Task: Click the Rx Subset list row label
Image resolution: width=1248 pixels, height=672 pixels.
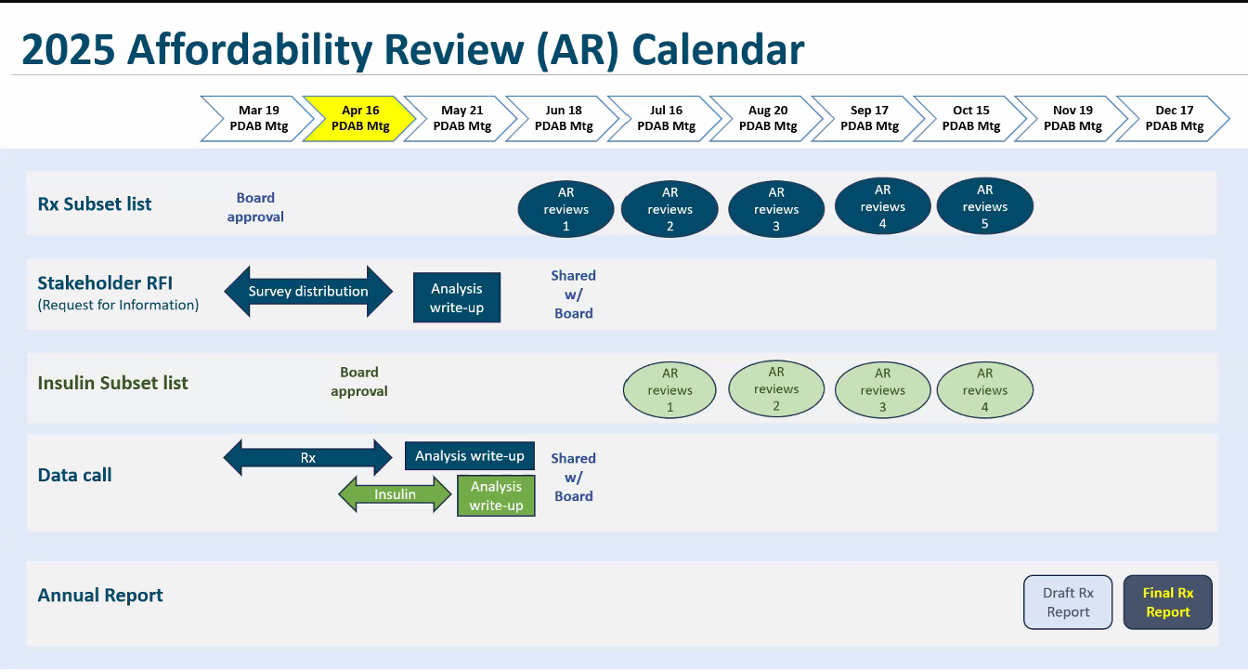Action: click(95, 204)
